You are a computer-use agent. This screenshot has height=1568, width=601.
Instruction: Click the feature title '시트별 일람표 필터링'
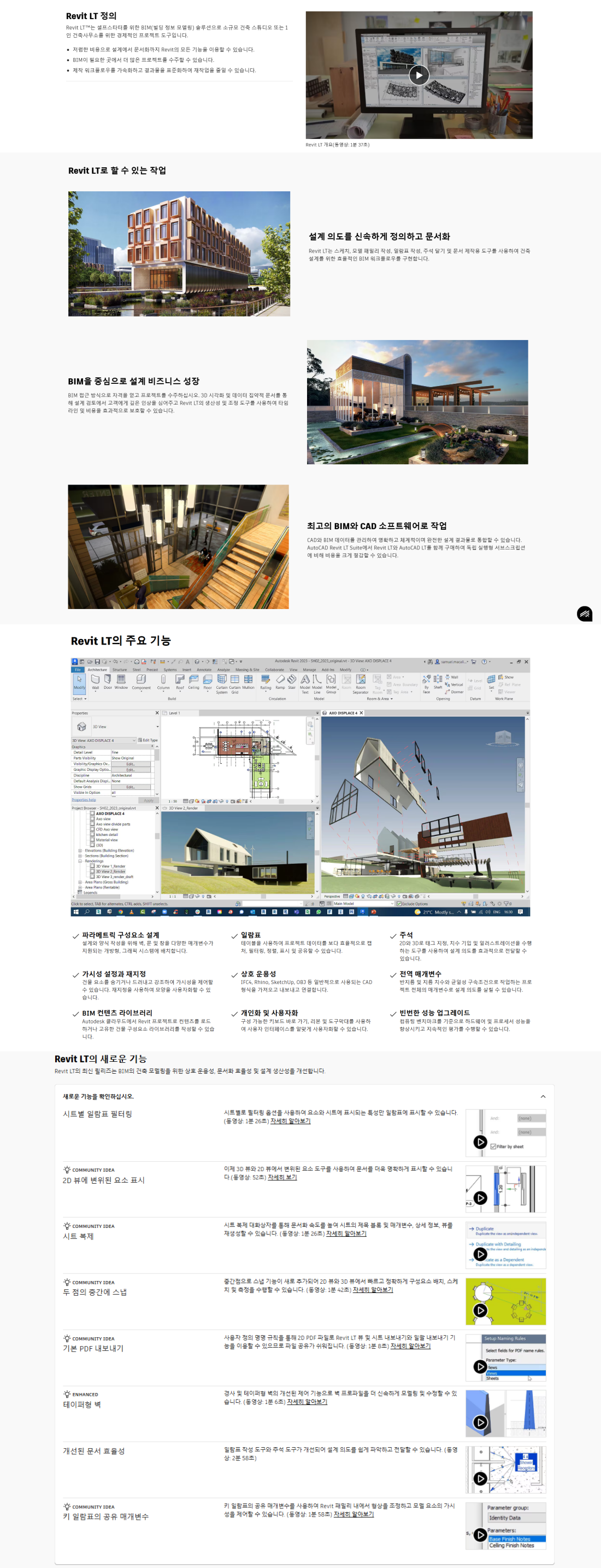97,1113
